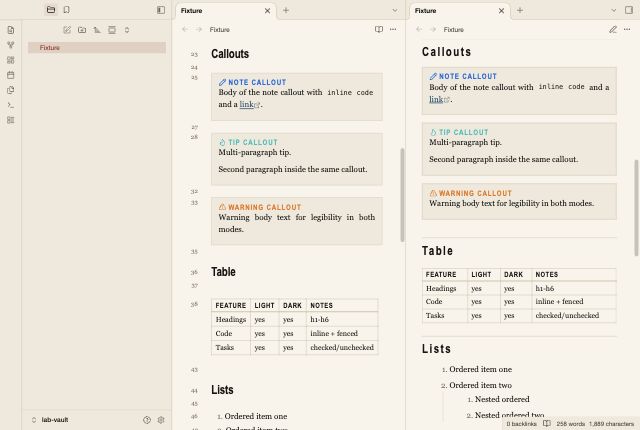The height and width of the screenshot is (430, 640).
Task: Follow the link in left note callout
Action: click(247, 104)
